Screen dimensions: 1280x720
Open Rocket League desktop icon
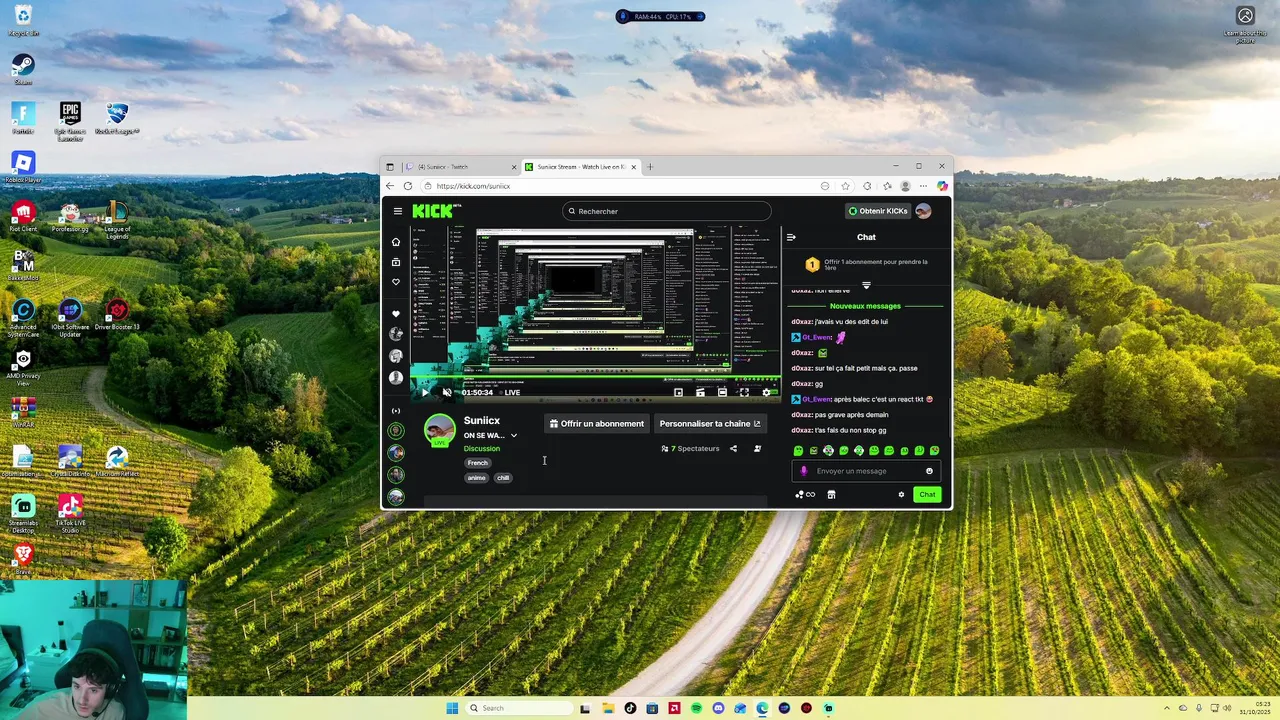tap(117, 118)
